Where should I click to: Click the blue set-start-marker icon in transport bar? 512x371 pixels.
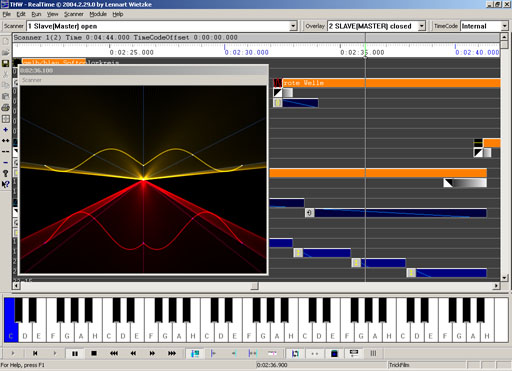[x=213, y=353]
